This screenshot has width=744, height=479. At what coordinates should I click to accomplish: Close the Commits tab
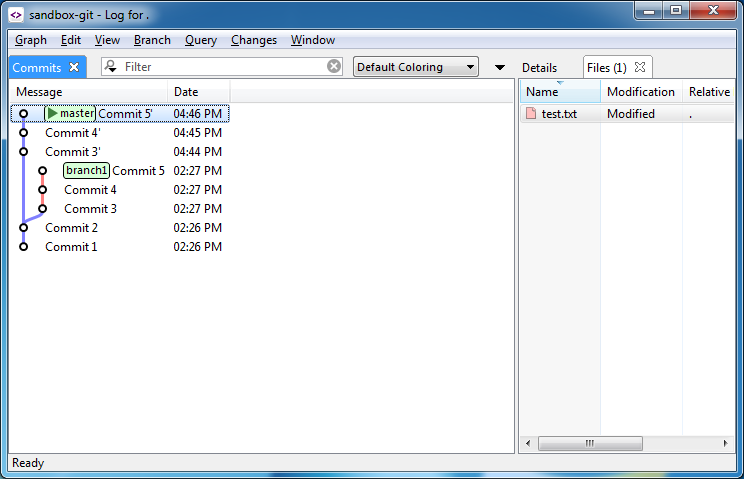74,68
